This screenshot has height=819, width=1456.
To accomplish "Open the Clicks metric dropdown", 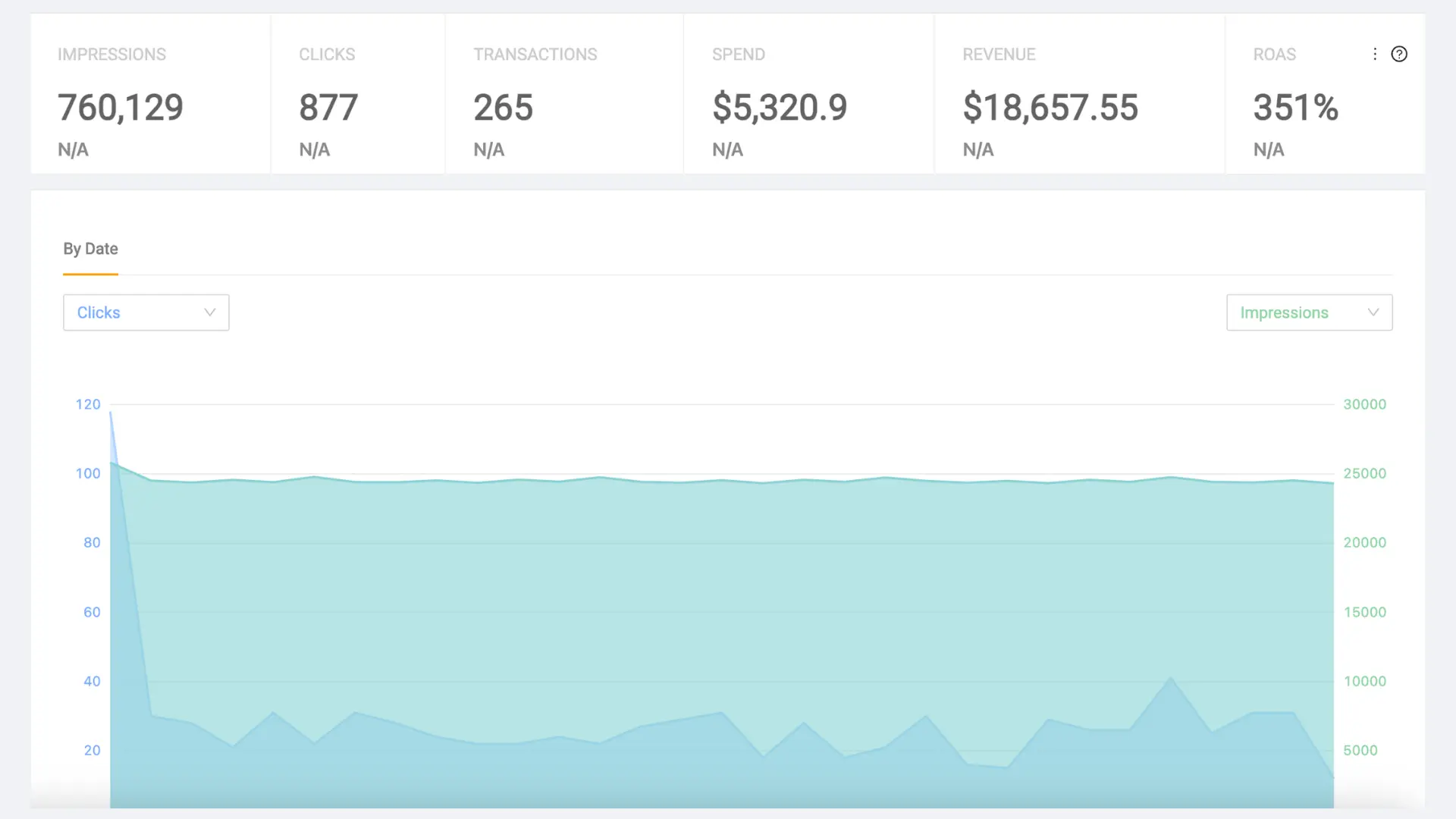I will coord(146,312).
